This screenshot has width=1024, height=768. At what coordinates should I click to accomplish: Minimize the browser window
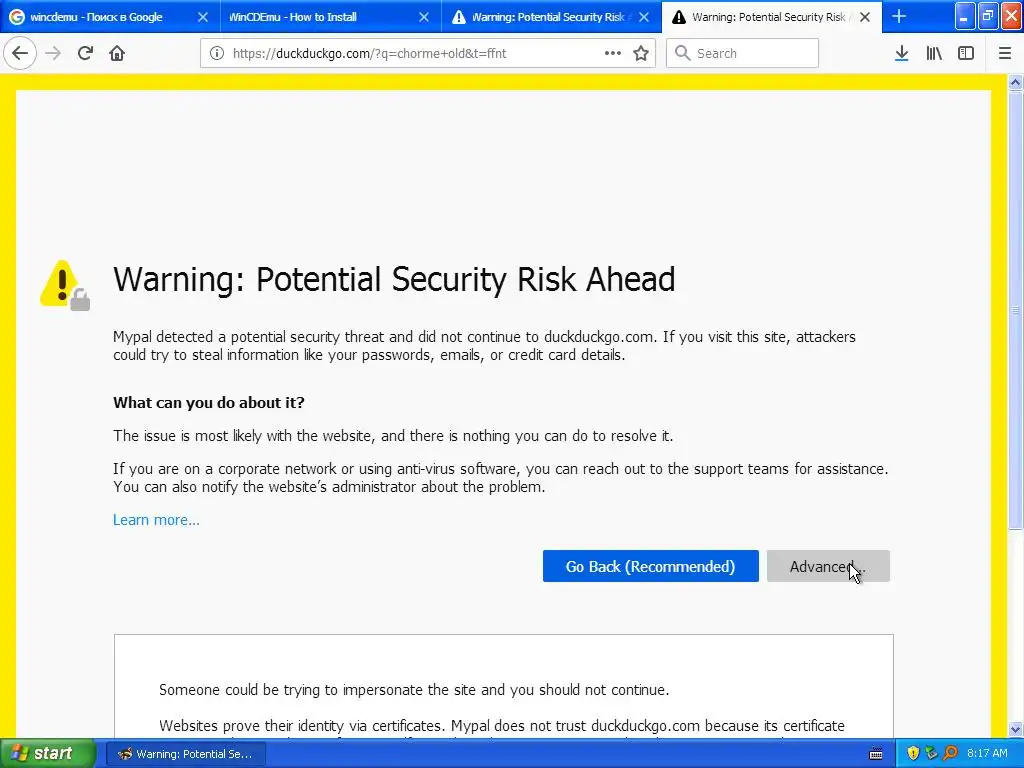coord(965,16)
